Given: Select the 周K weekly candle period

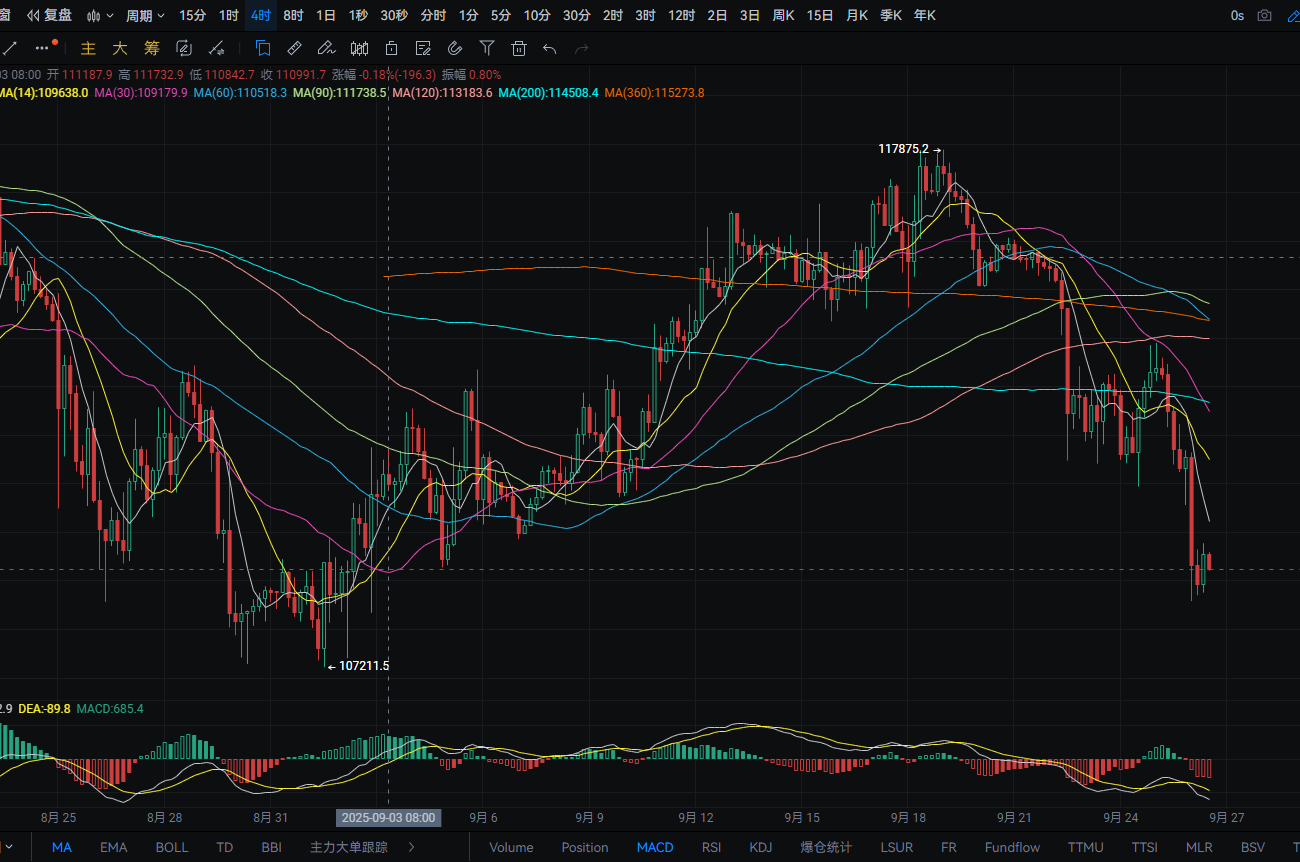Looking at the screenshot, I should tap(783, 15).
